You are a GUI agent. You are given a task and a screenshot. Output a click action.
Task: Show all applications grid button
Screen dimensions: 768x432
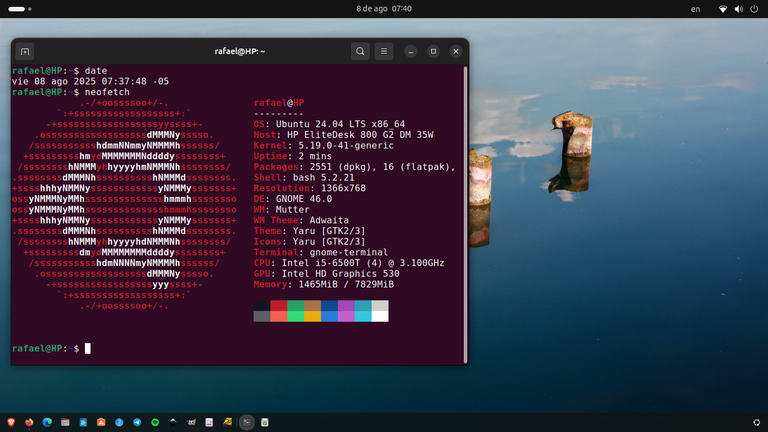point(757,422)
